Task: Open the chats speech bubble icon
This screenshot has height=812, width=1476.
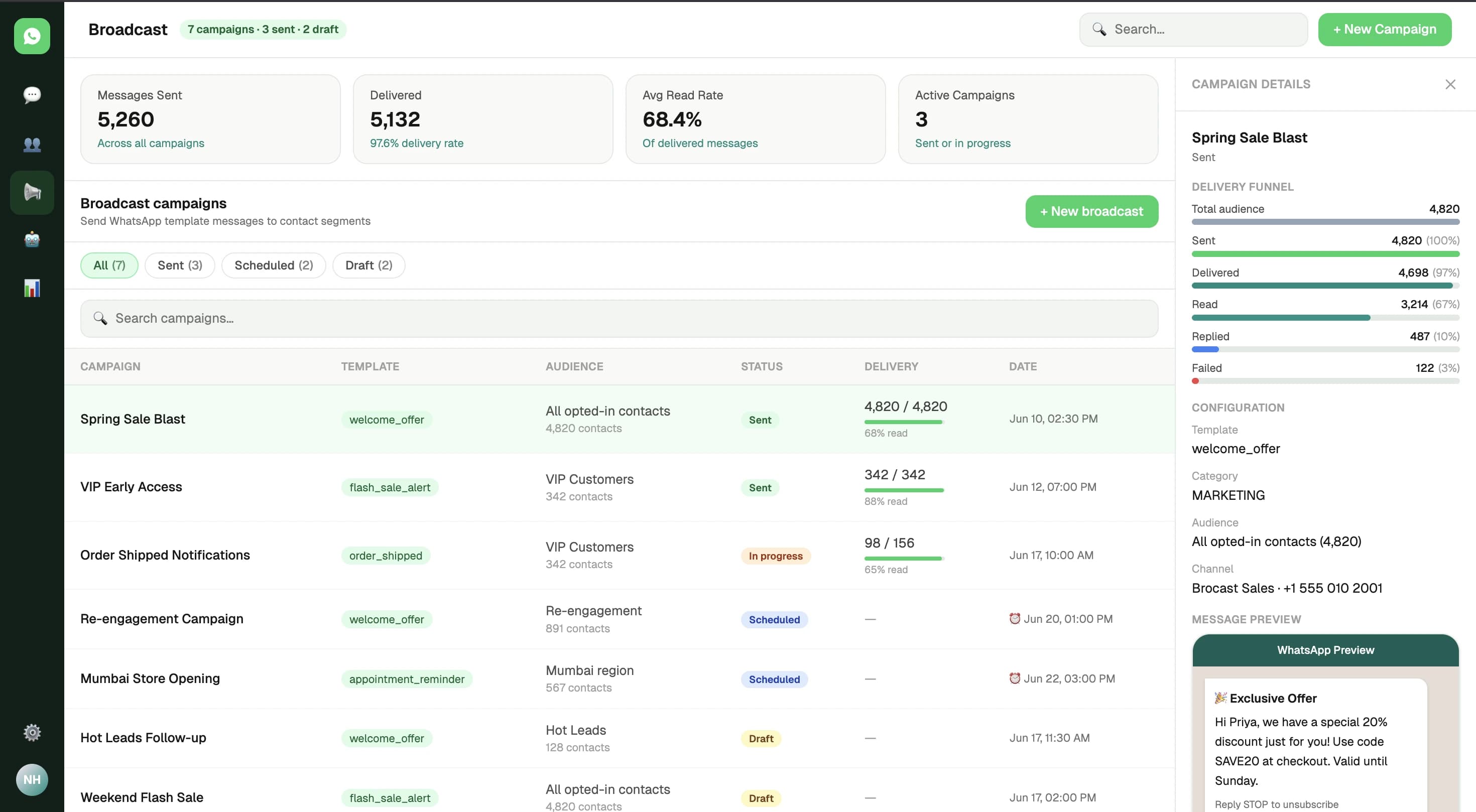Action: point(32,94)
